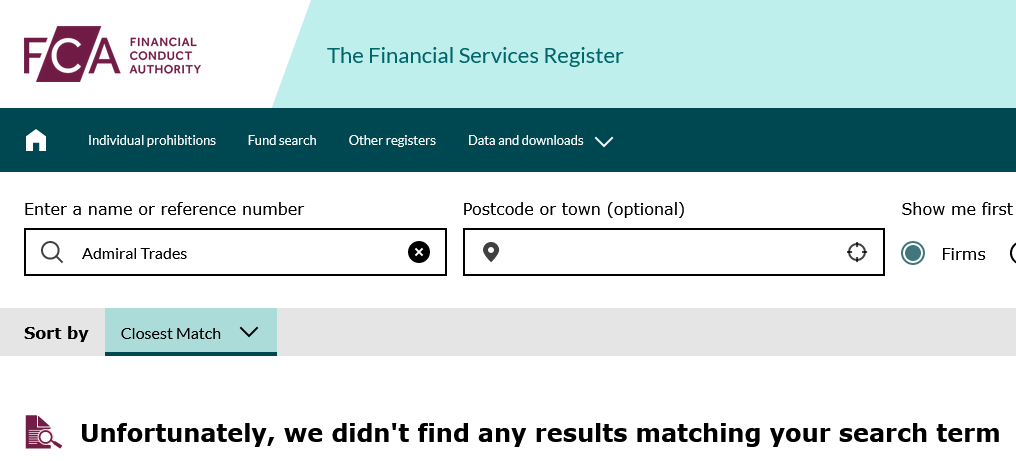Focus the Postcode or town field

pos(673,252)
